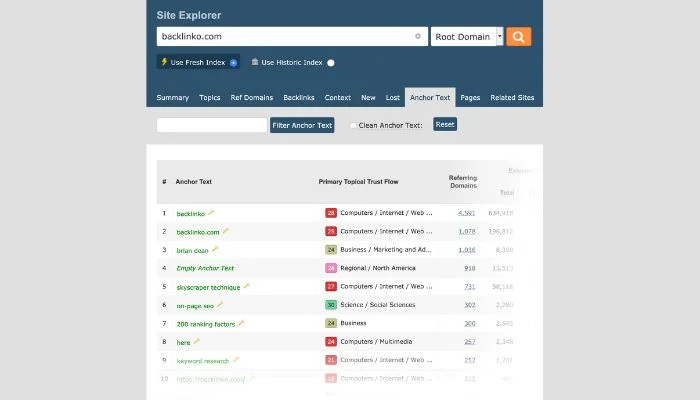Click referring domains count 731
700x400 pixels.
point(470,287)
